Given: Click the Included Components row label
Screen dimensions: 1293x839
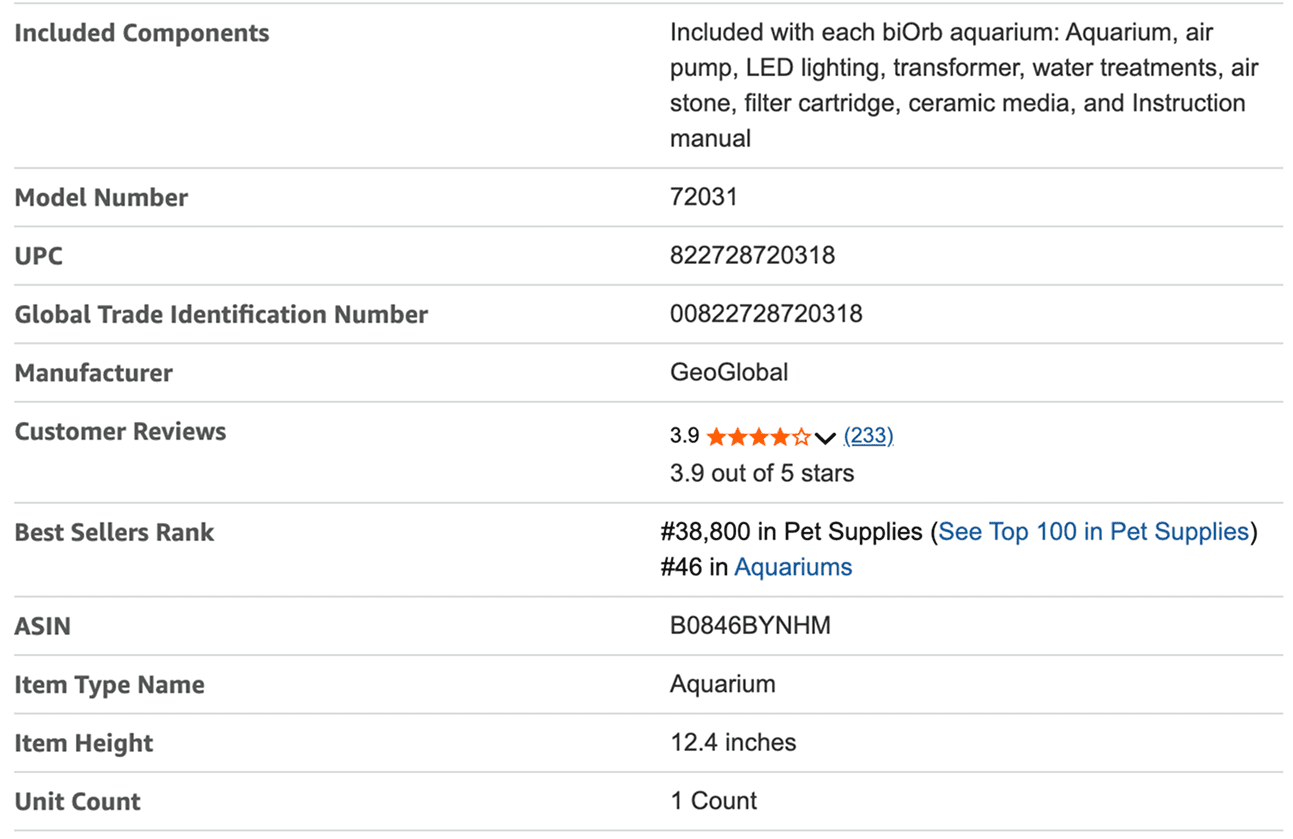Looking at the screenshot, I should [x=142, y=33].
